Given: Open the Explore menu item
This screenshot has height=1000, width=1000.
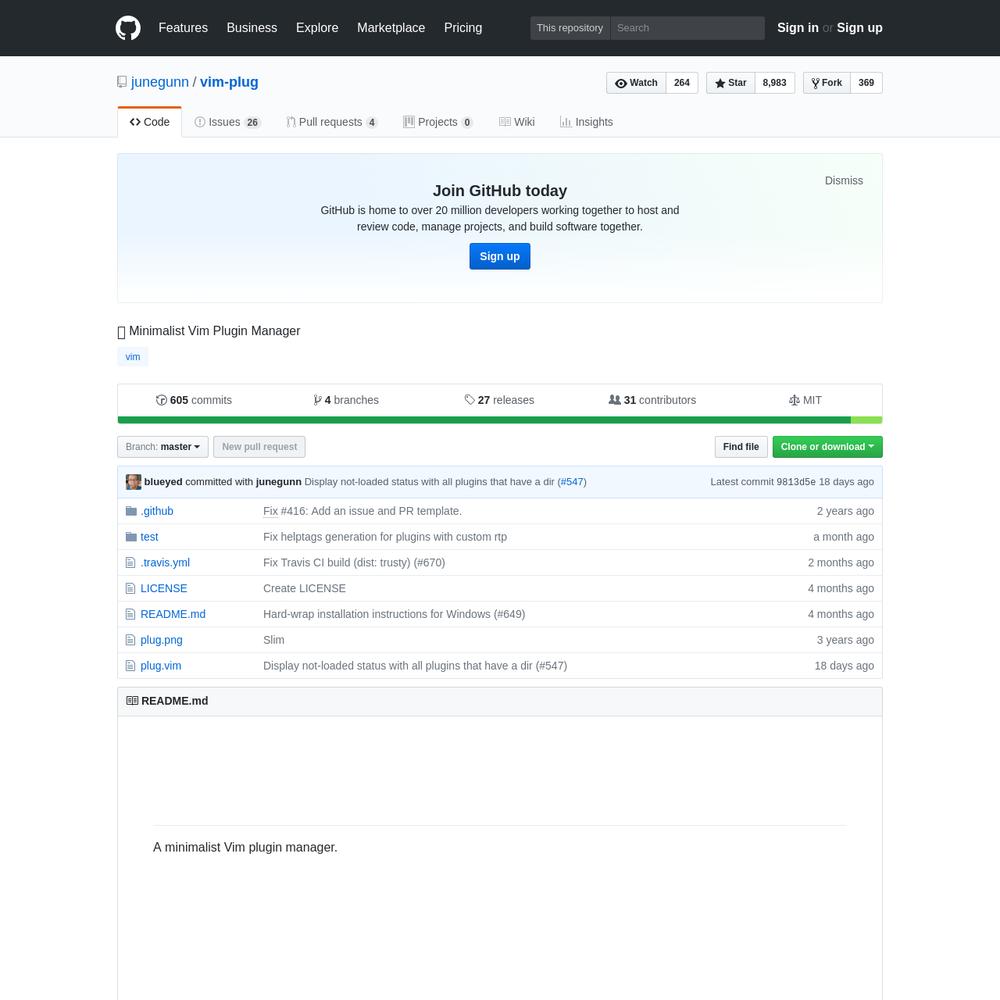Looking at the screenshot, I should click(x=317, y=28).
